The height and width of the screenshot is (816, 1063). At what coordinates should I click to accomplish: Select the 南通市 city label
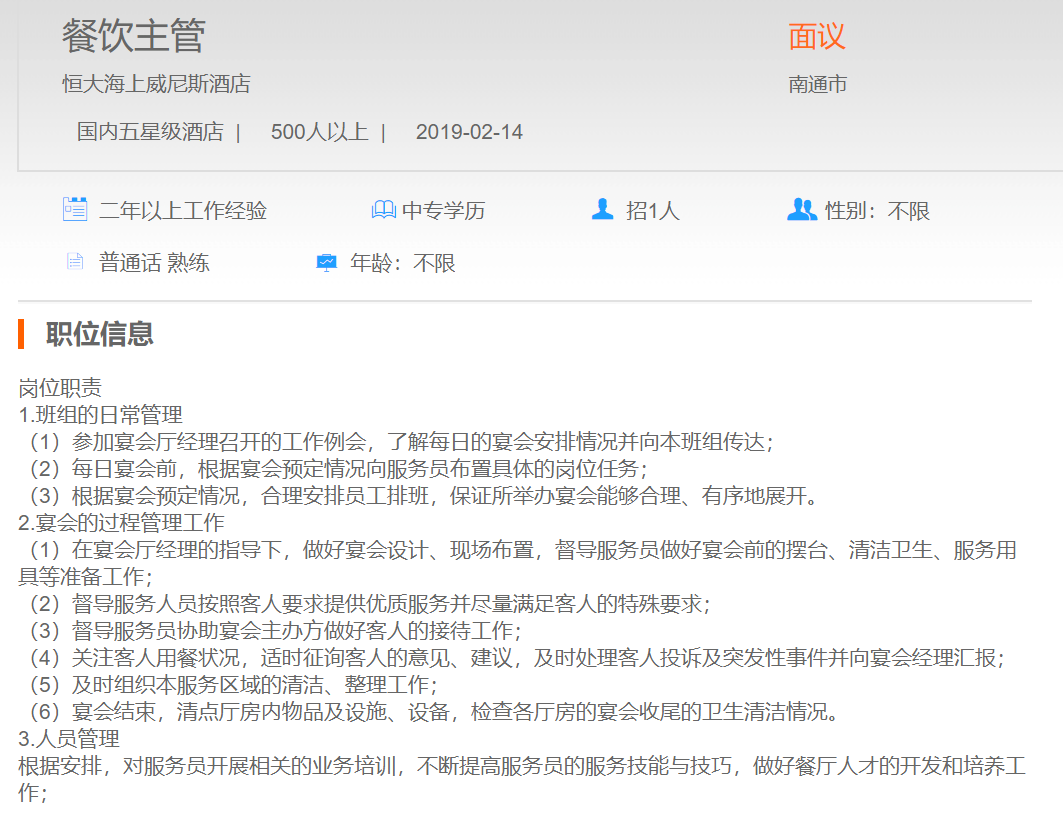tap(818, 84)
